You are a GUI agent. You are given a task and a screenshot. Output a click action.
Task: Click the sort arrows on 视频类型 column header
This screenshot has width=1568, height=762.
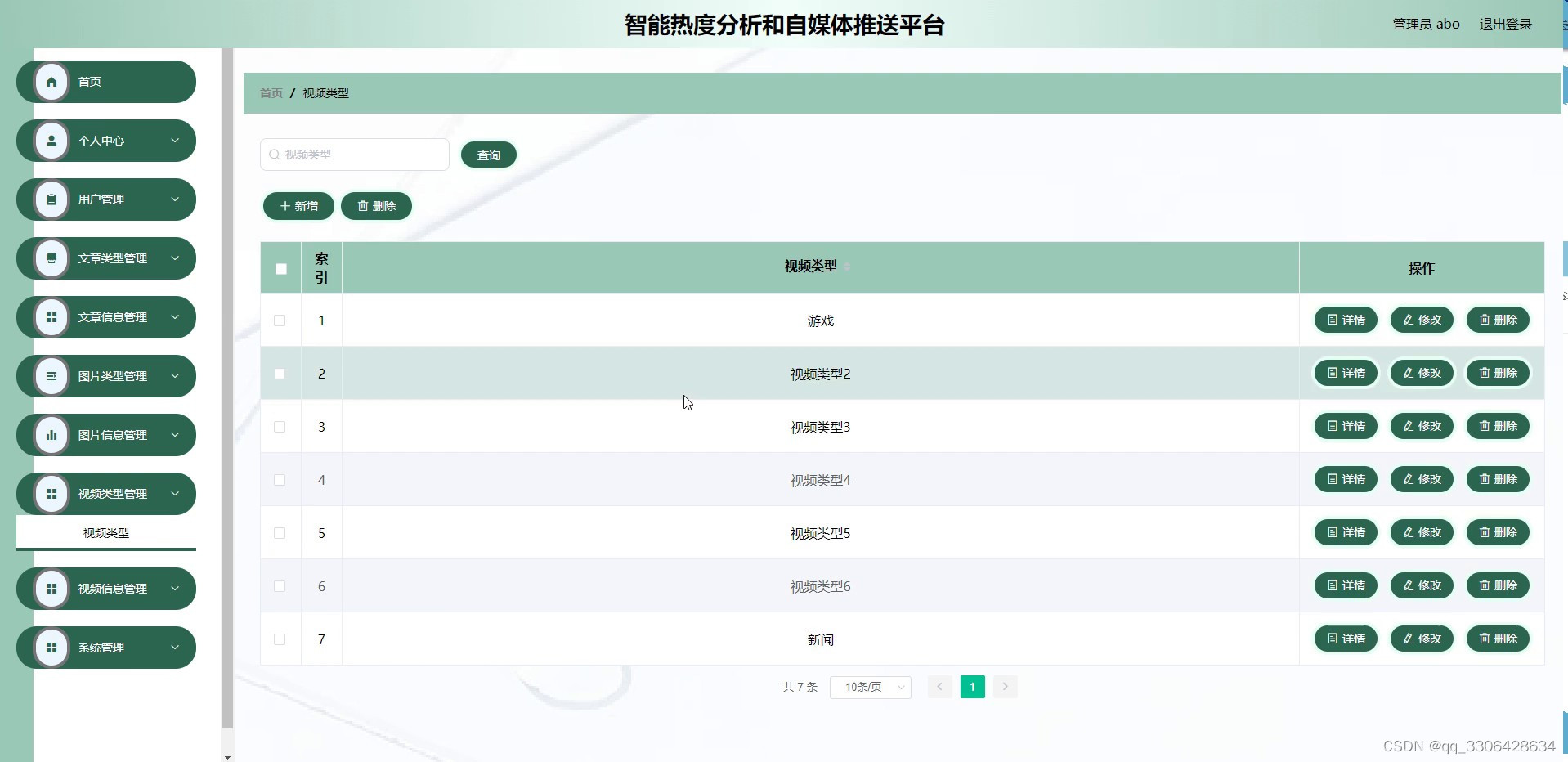point(848,267)
